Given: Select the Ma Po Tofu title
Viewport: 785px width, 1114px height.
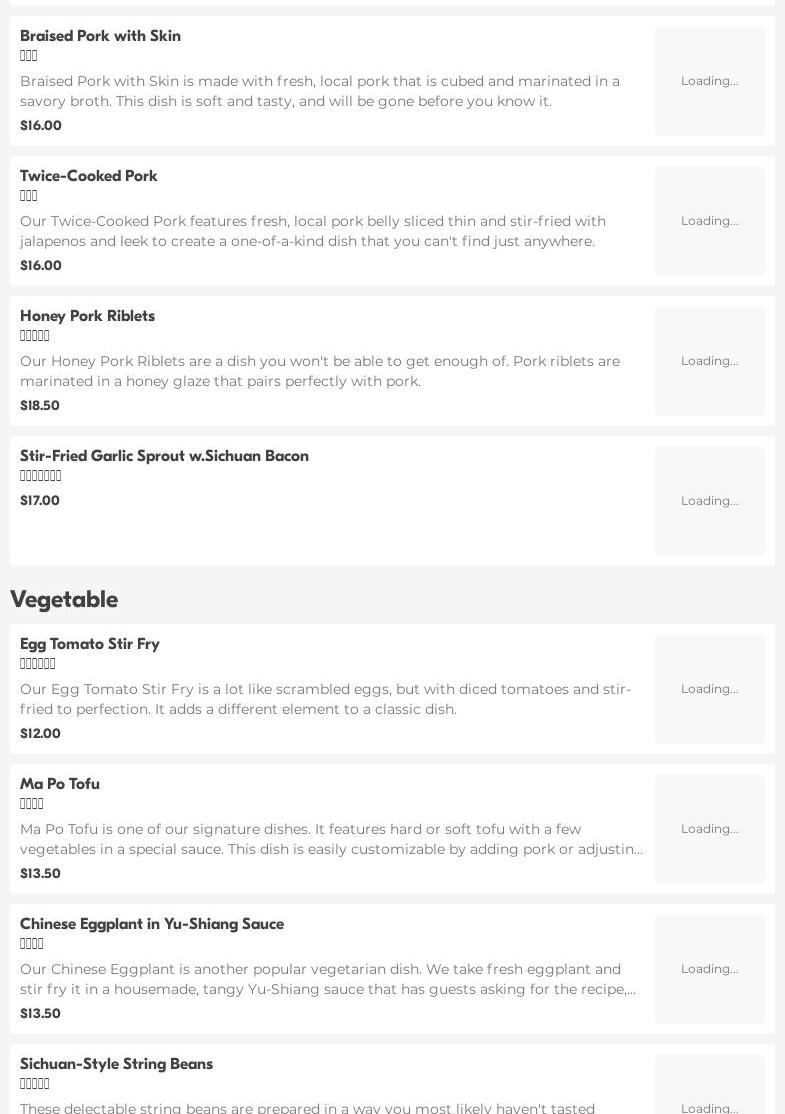Looking at the screenshot, I should [60, 784].
